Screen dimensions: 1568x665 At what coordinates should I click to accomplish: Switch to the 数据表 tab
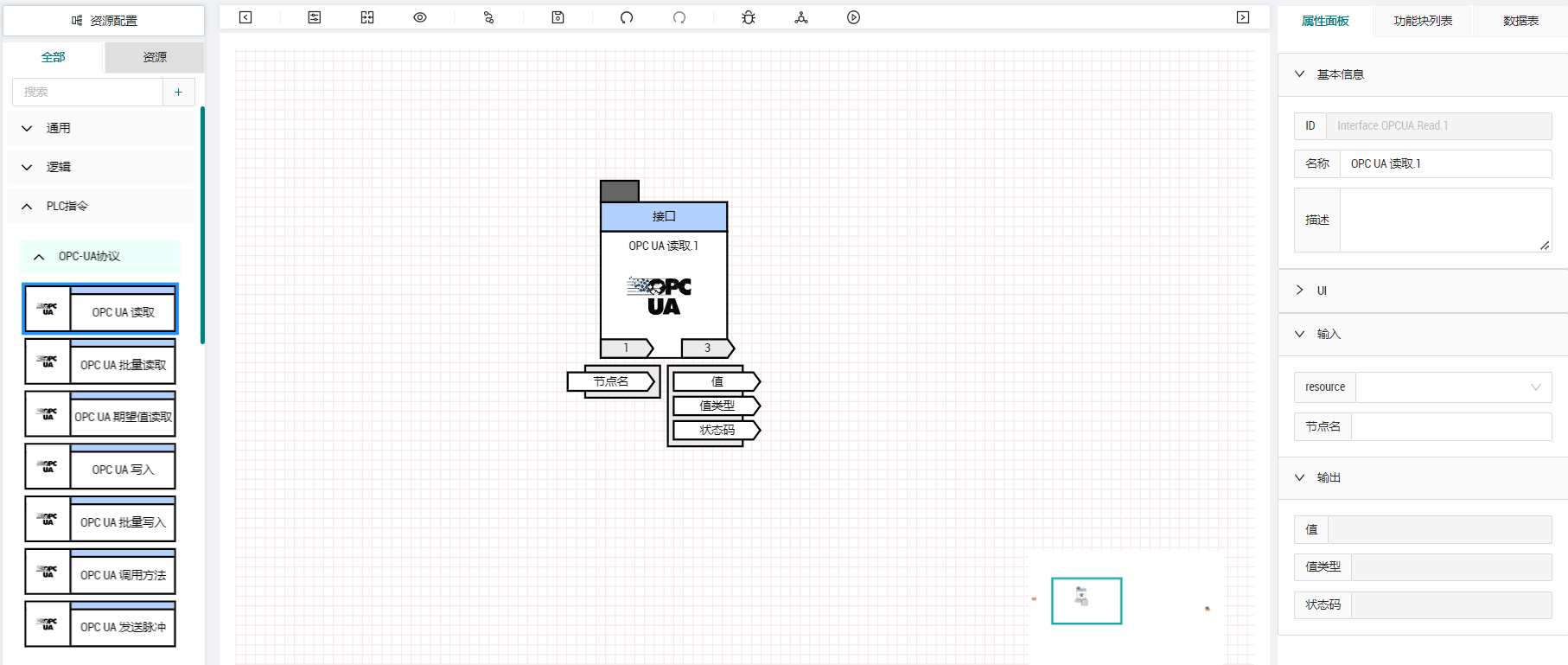(x=1520, y=21)
